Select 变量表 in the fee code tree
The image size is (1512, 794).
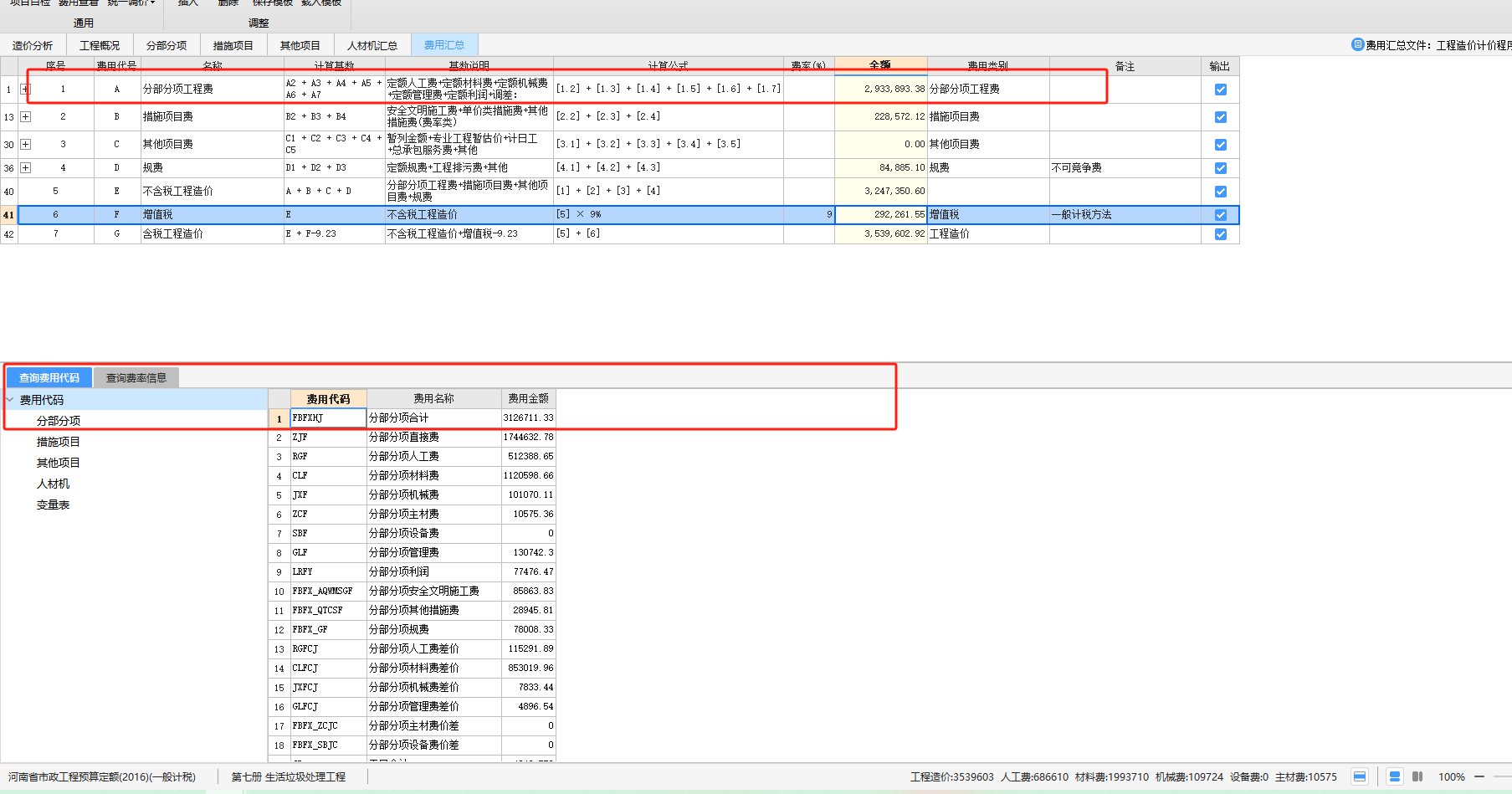point(54,505)
